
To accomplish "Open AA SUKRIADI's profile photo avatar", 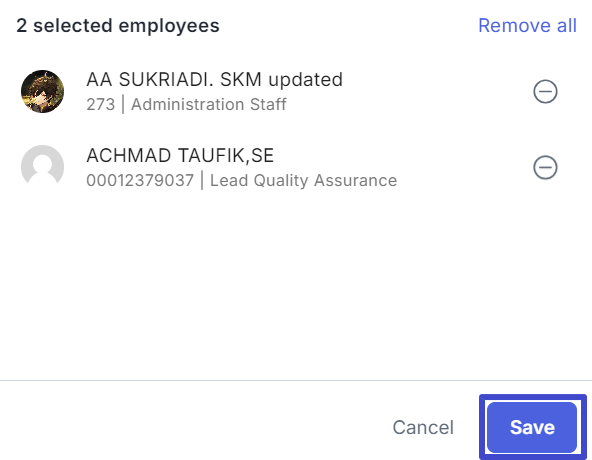I will [42, 91].
